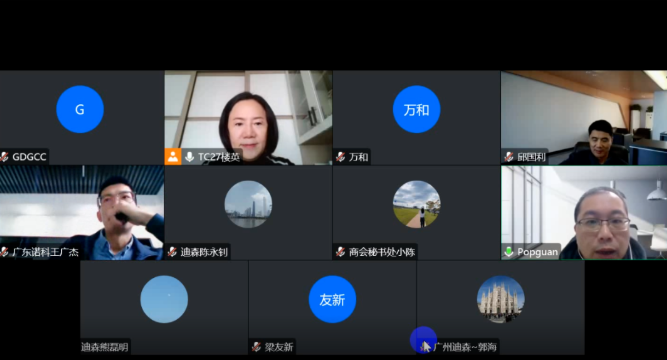The height and width of the screenshot is (360, 667).
Task: Click the 邱国利 name label
Action: click(x=531, y=157)
